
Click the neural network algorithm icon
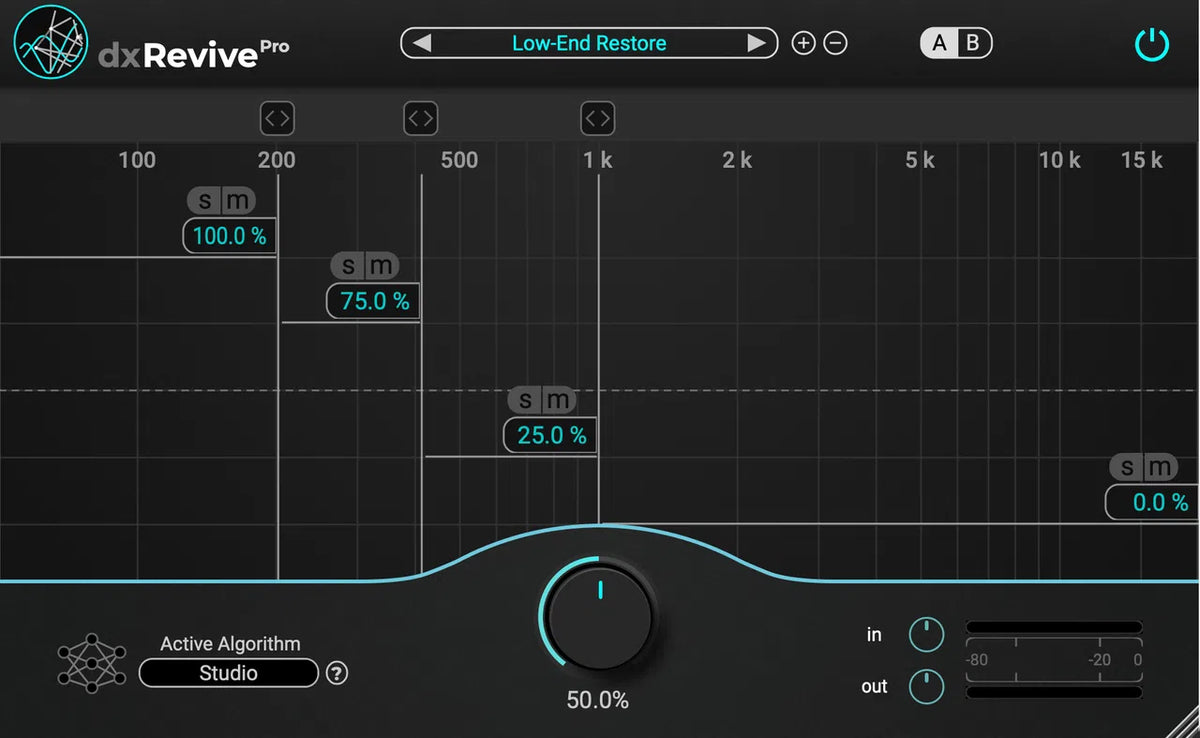[90, 662]
